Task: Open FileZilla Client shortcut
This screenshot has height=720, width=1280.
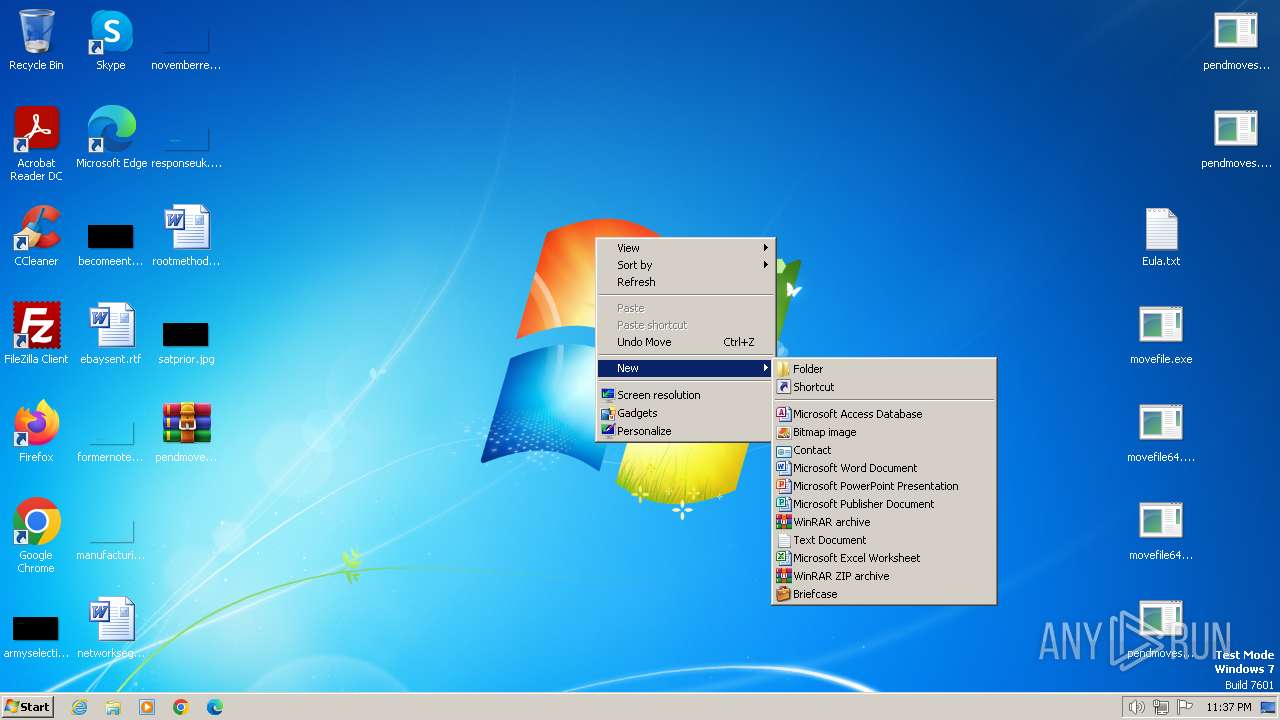Action: pyautogui.click(x=36, y=334)
